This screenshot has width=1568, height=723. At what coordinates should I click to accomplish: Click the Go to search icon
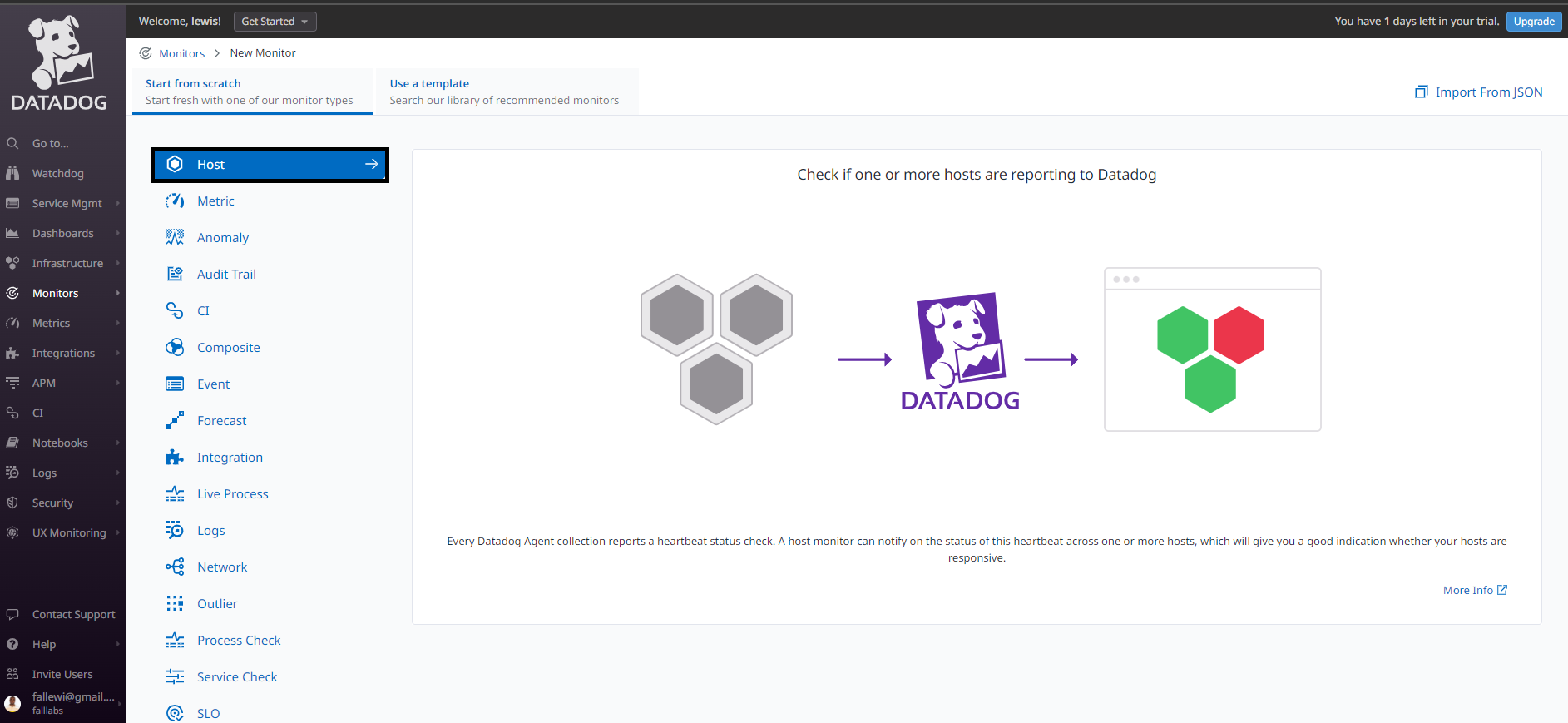pos(12,143)
